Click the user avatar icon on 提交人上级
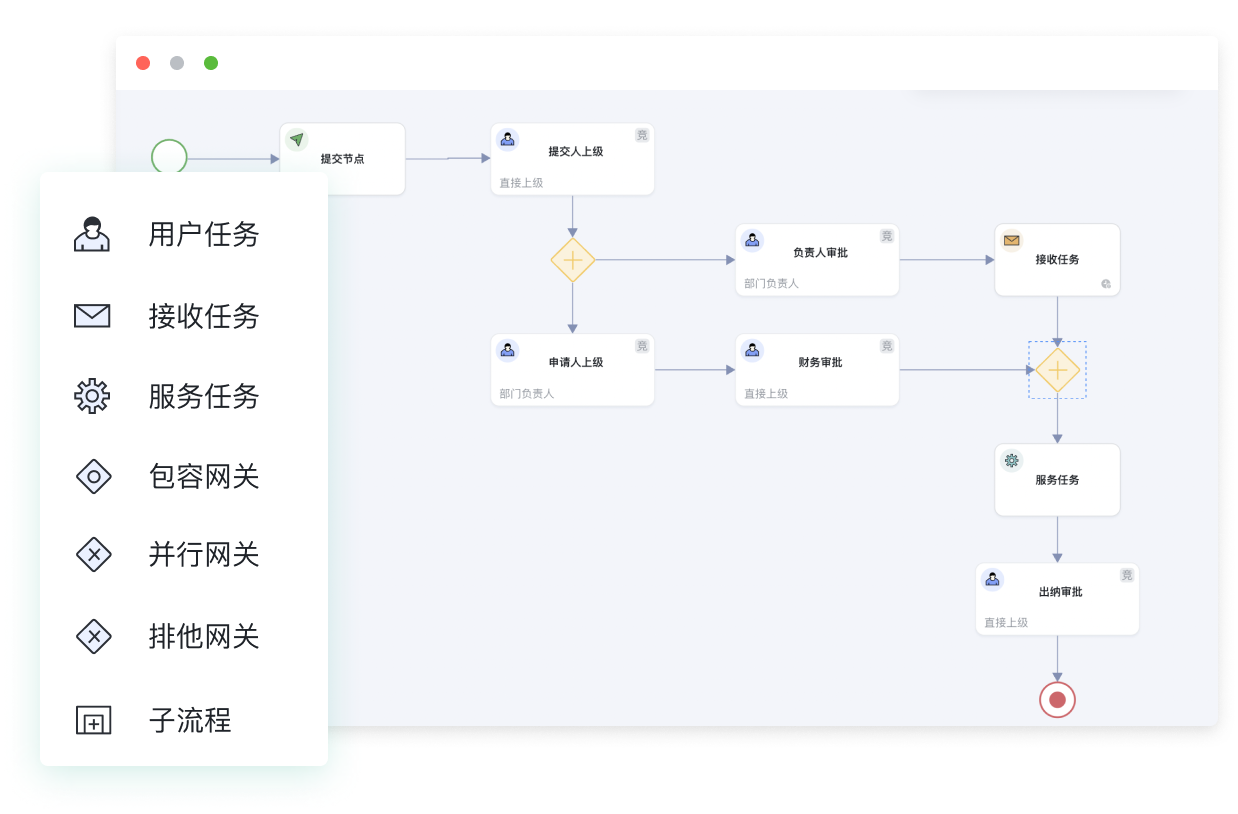The width and height of the screenshot is (1238, 814). point(508,140)
